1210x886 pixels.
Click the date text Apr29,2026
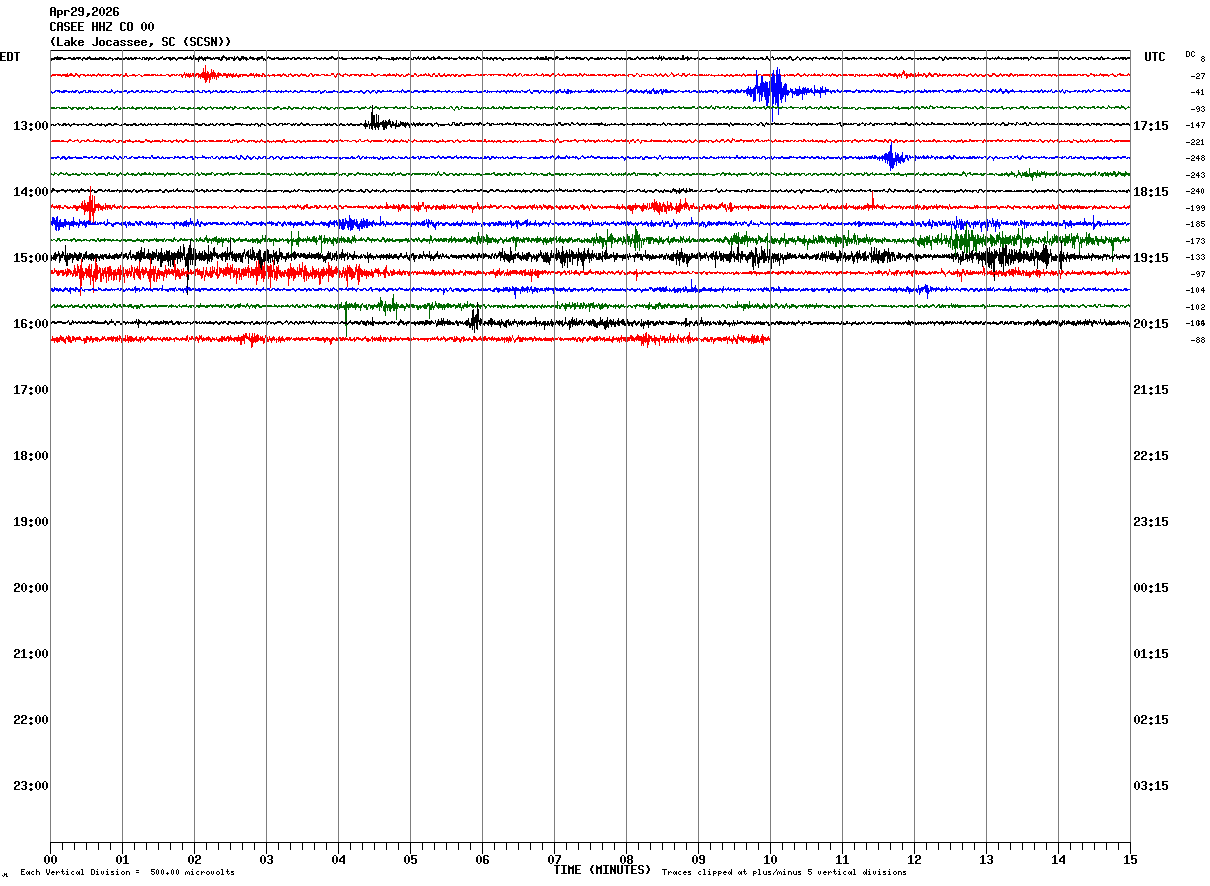(84, 12)
